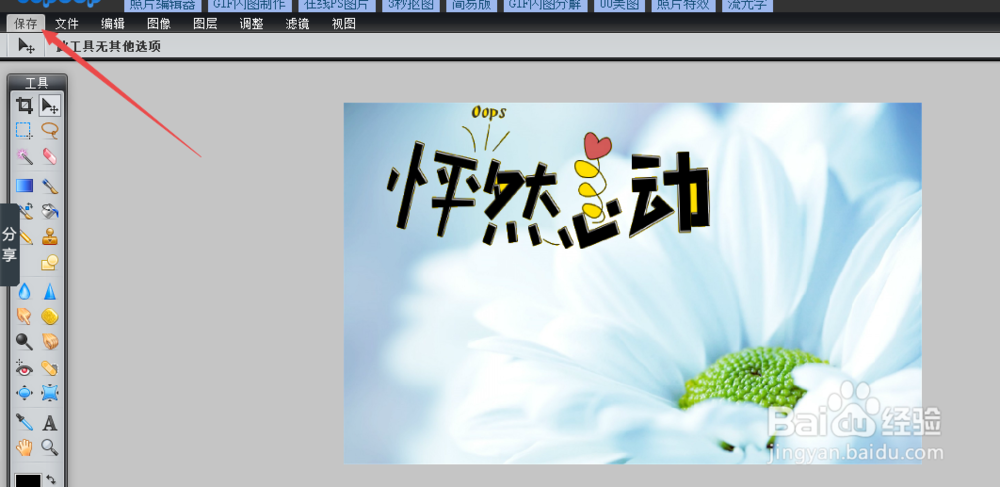Select the Spot Heal bandage tool
Viewport: 1000px width, 487px height.
[x=50, y=367]
